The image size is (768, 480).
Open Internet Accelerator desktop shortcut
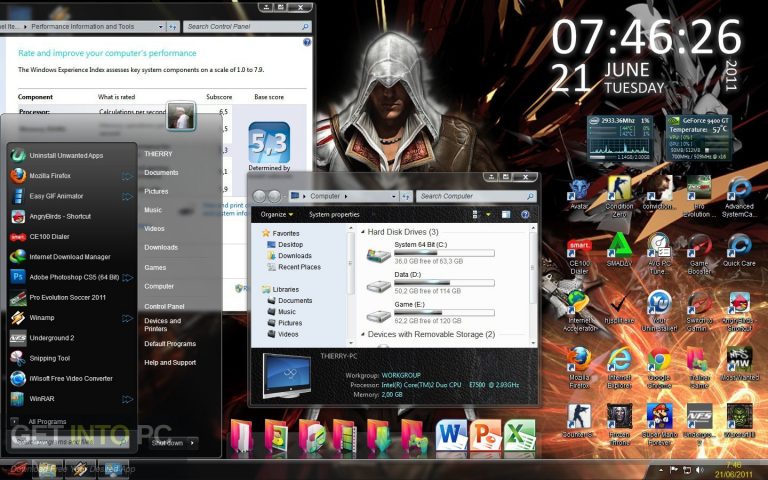pos(579,311)
